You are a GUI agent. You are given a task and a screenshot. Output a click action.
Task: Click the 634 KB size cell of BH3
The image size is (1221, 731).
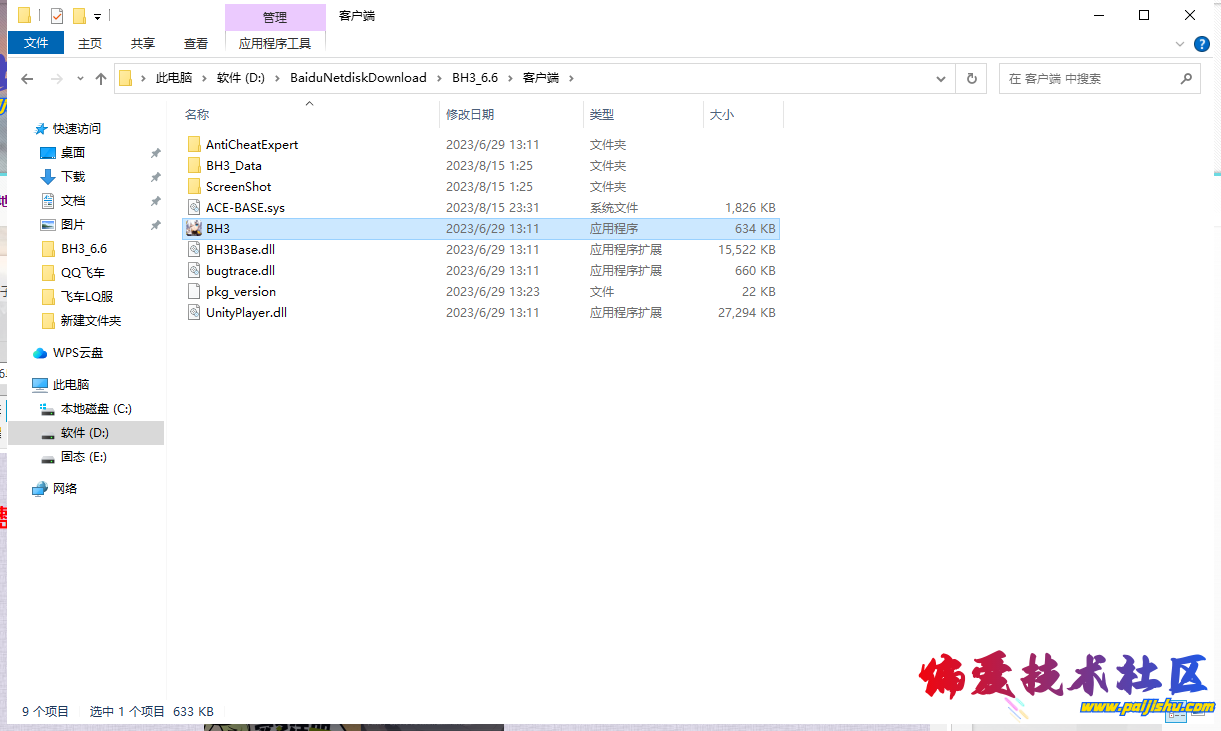point(755,229)
